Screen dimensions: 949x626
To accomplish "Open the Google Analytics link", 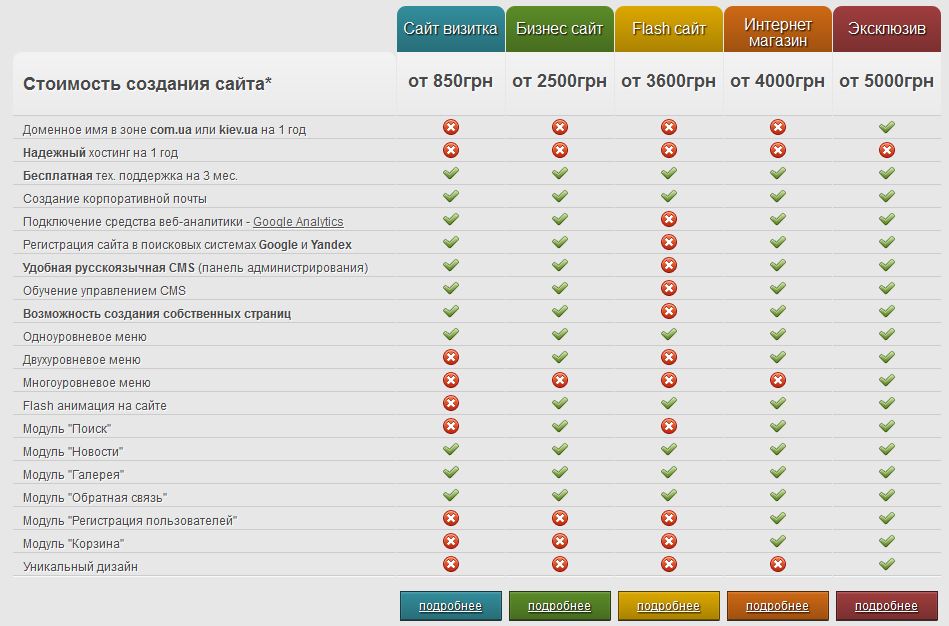I will [298, 222].
